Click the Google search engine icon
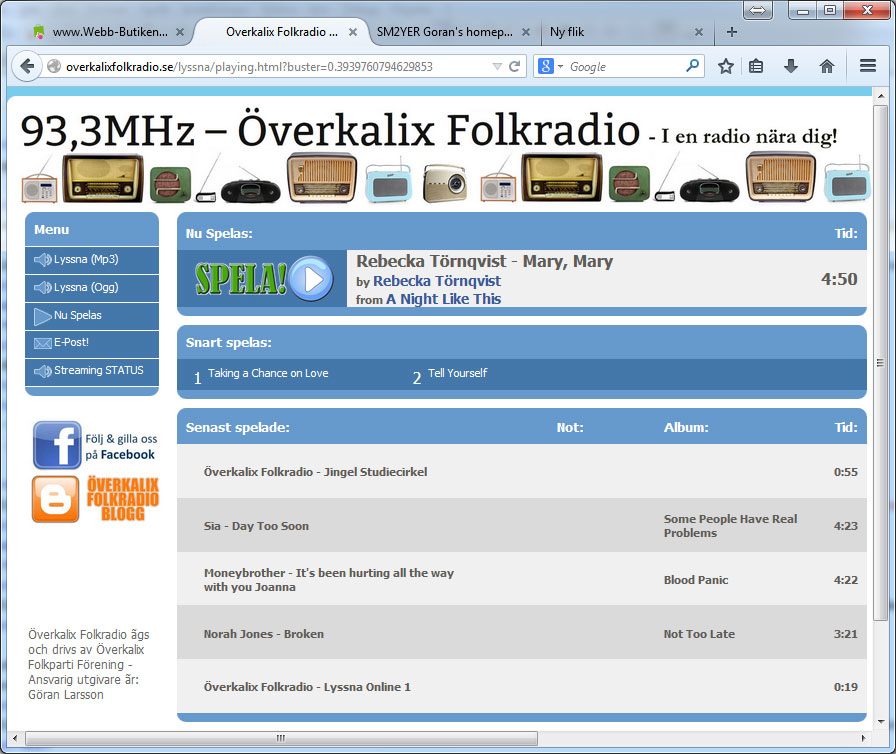Viewport: 896px width, 754px height. (546, 66)
